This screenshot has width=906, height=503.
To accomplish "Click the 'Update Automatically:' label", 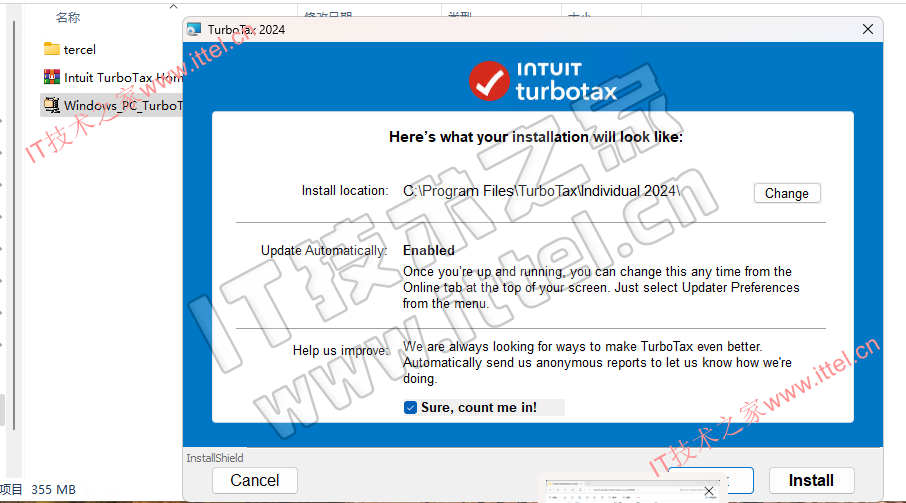I will 324,251.
